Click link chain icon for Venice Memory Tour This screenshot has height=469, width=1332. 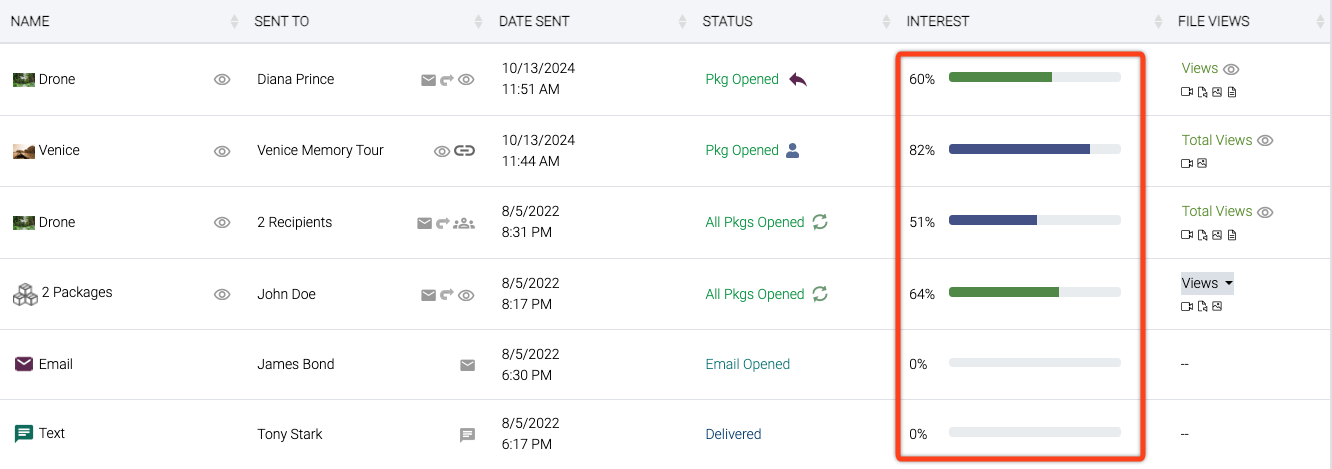coord(464,151)
